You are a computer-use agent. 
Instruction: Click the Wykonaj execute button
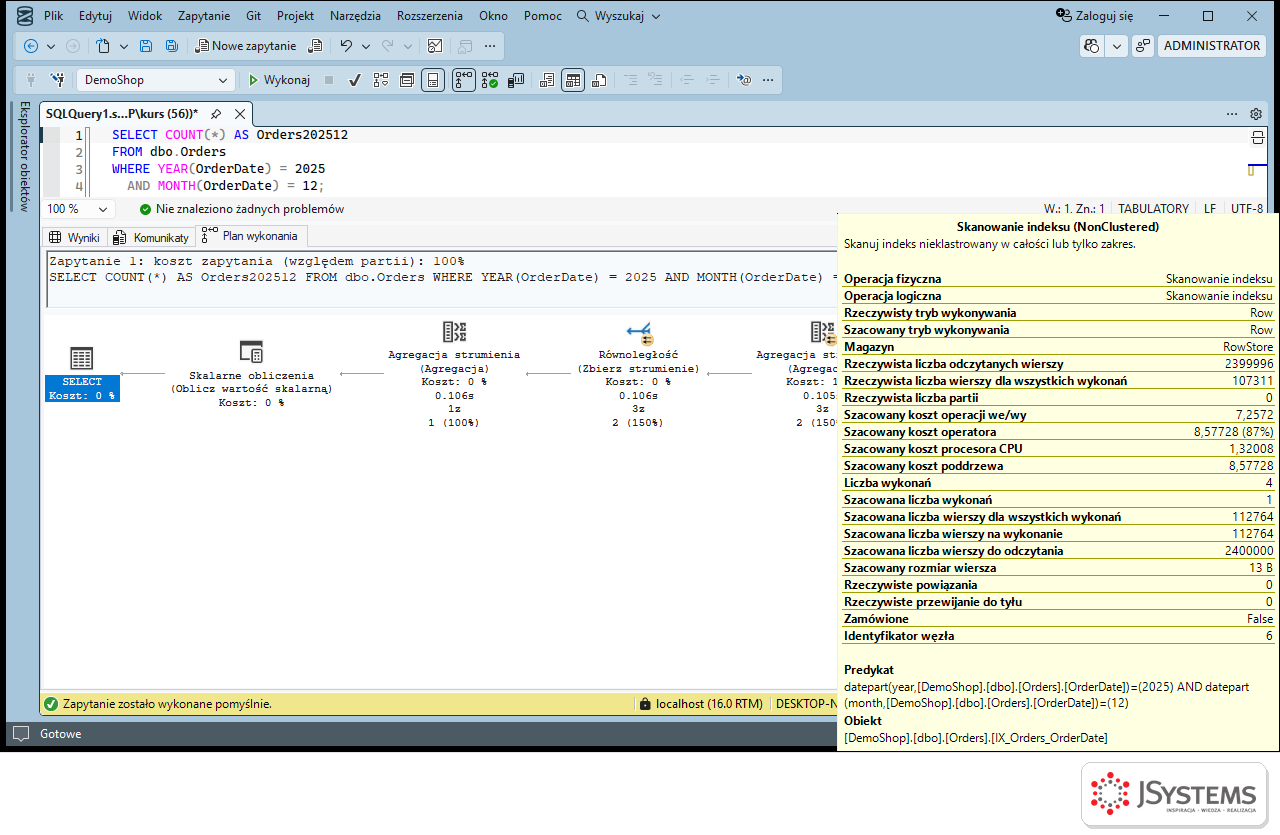(x=279, y=80)
